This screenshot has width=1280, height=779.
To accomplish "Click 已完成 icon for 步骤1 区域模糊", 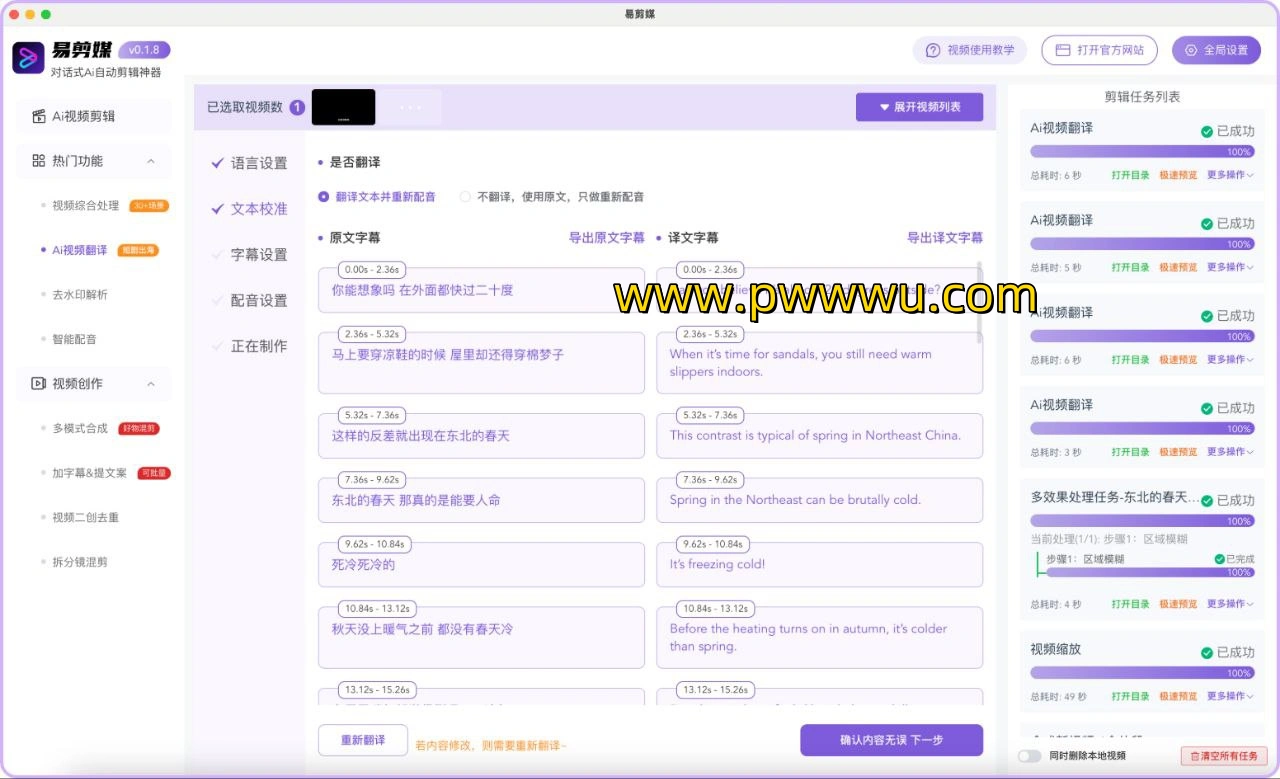I will tap(1219, 559).
